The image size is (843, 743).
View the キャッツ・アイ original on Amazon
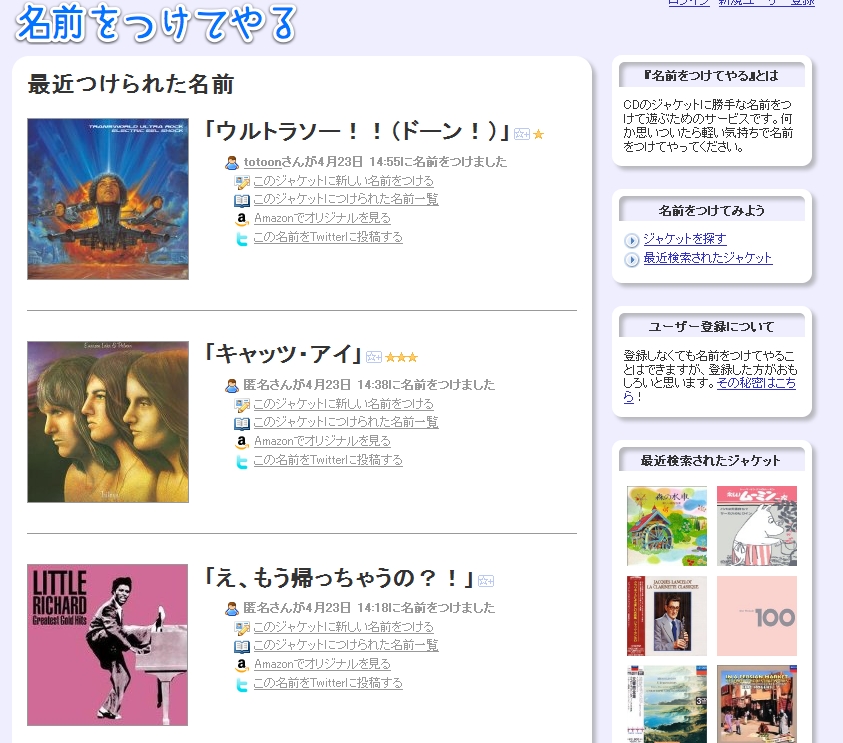coord(322,441)
